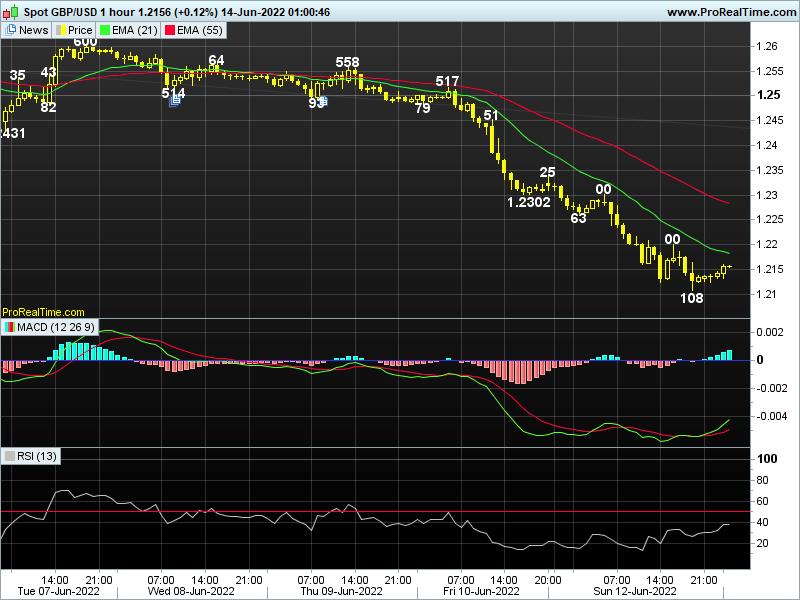Select the Price legend text
This screenshot has height=600, width=800.
click(x=80, y=30)
